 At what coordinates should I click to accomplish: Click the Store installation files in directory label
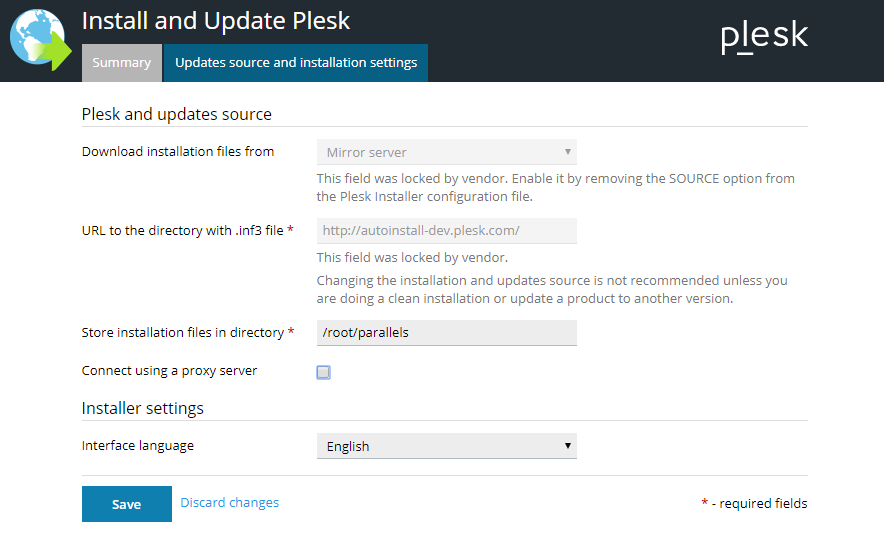tap(183, 333)
